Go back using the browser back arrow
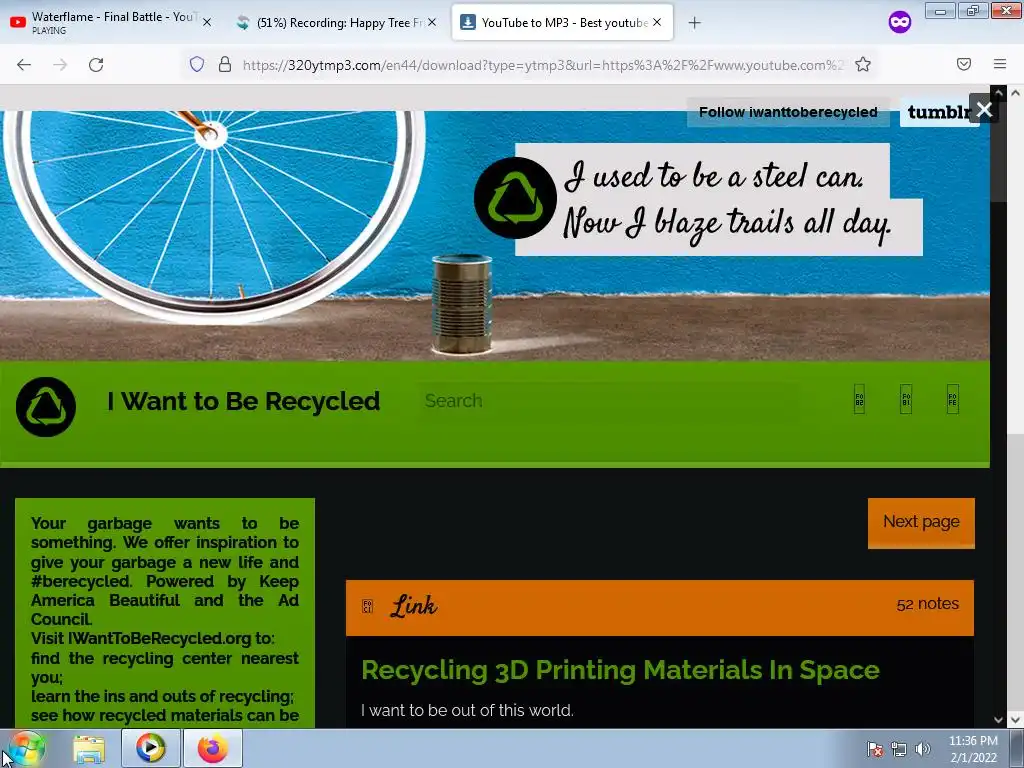The width and height of the screenshot is (1024, 768). click(x=24, y=65)
